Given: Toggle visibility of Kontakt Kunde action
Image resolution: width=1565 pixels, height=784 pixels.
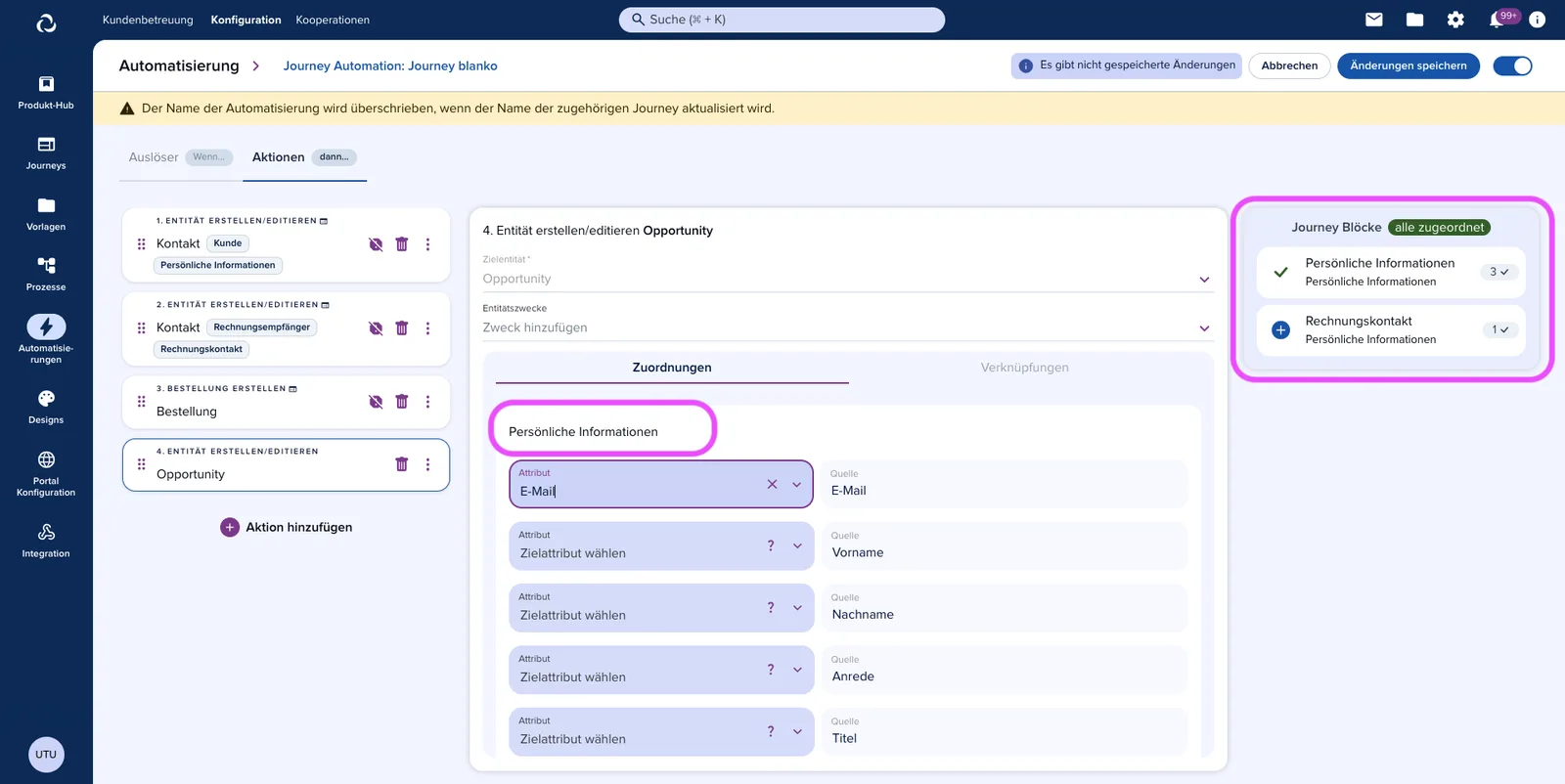Looking at the screenshot, I should (x=376, y=244).
